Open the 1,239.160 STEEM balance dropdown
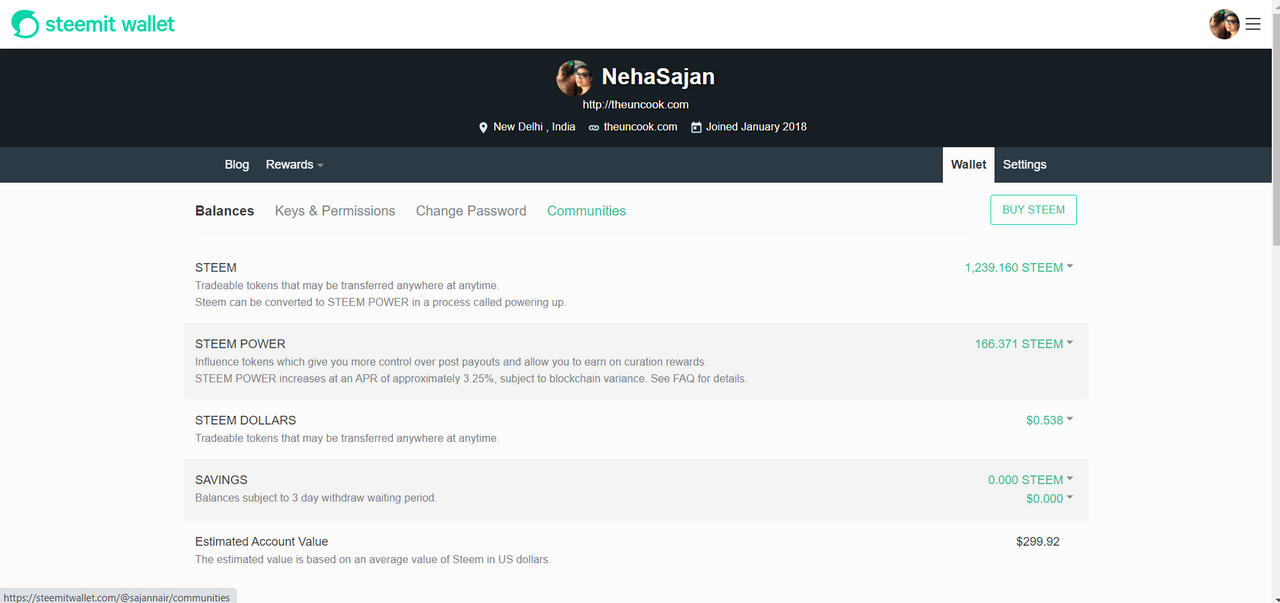The image size is (1280, 603). point(1019,268)
